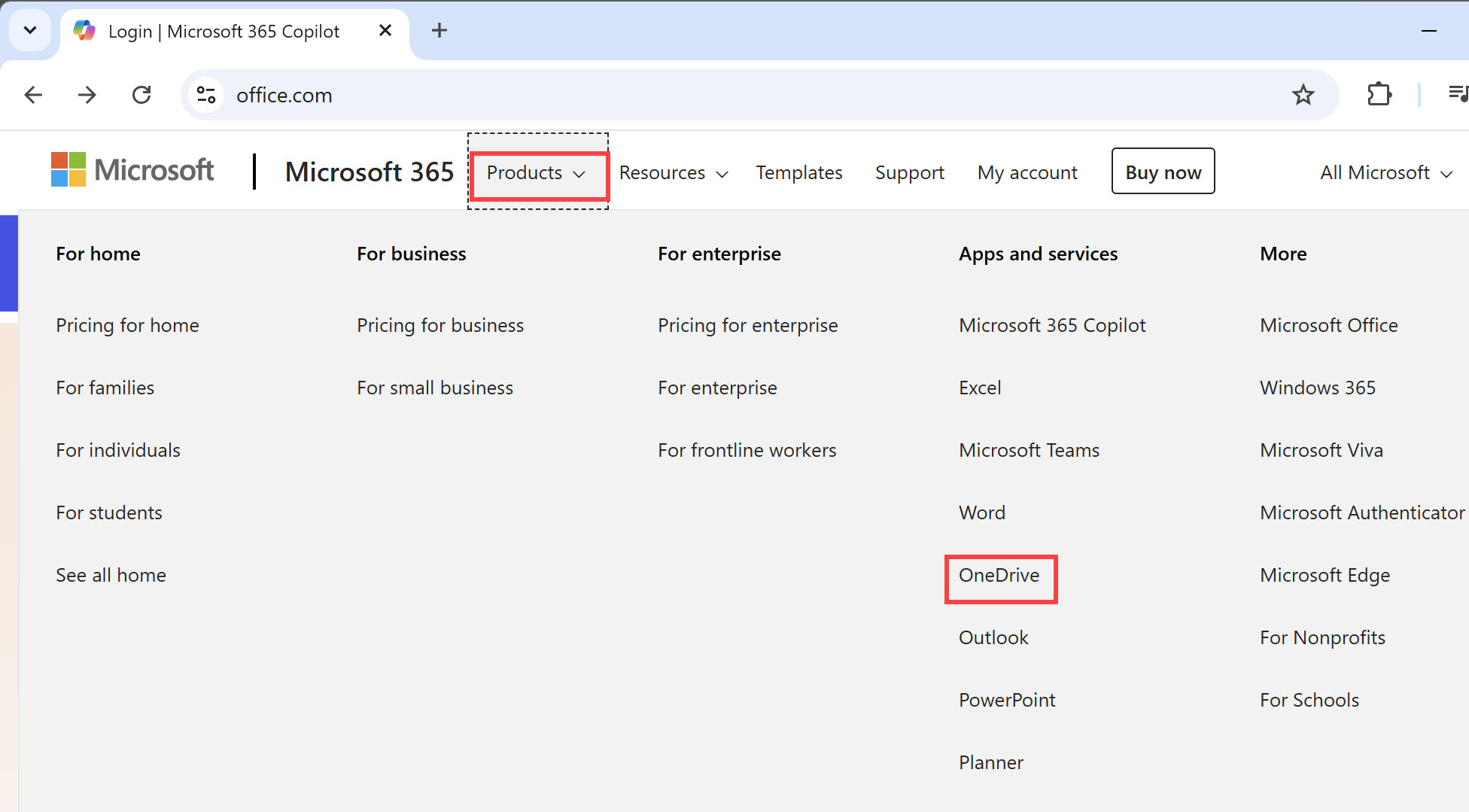Image resolution: width=1469 pixels, height=812 pixels.
Task: Go to Microsoft Teams link
Action: tap(1029, 451)
